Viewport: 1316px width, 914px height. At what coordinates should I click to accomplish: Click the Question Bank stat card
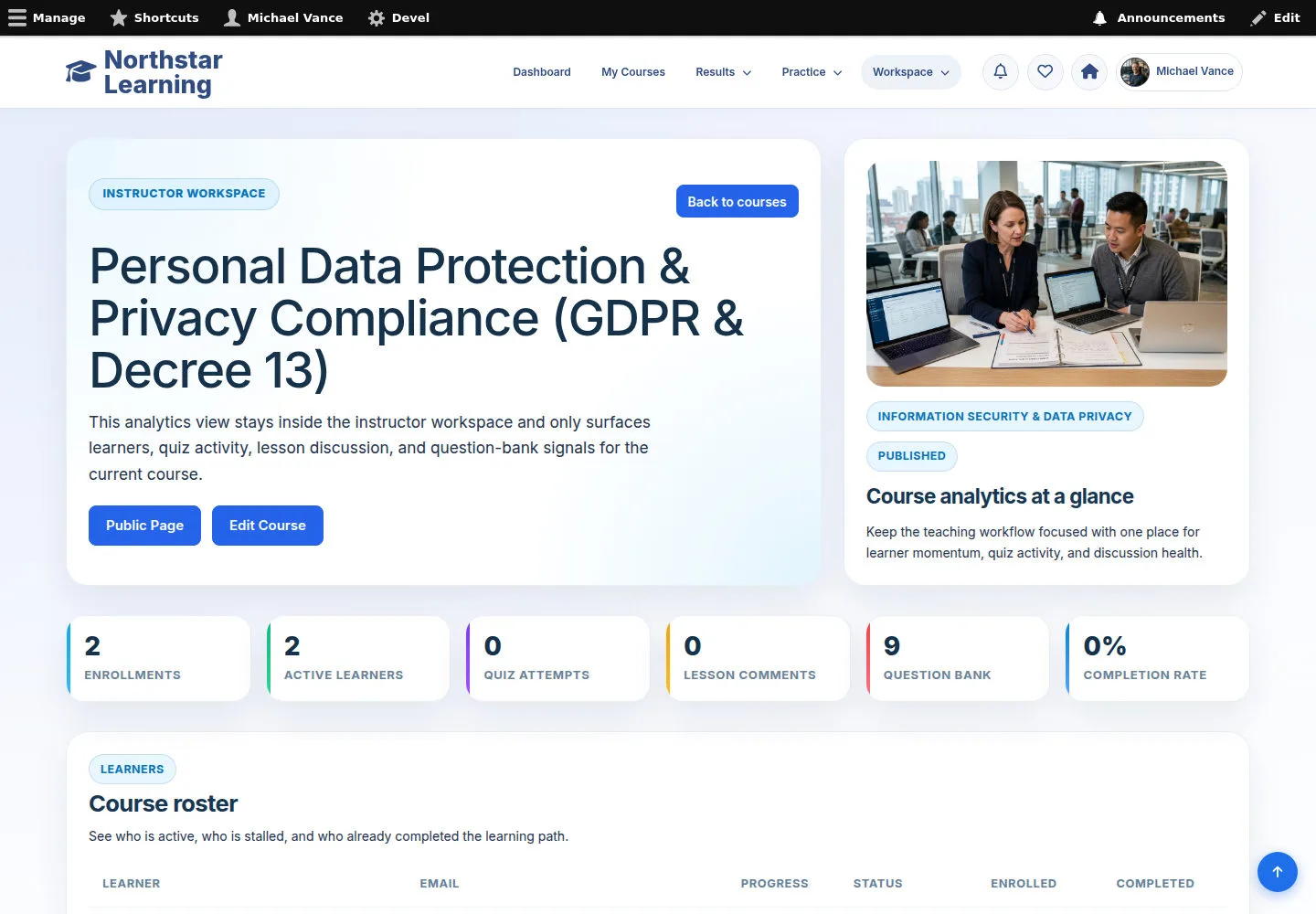click(x=958, y=659)
